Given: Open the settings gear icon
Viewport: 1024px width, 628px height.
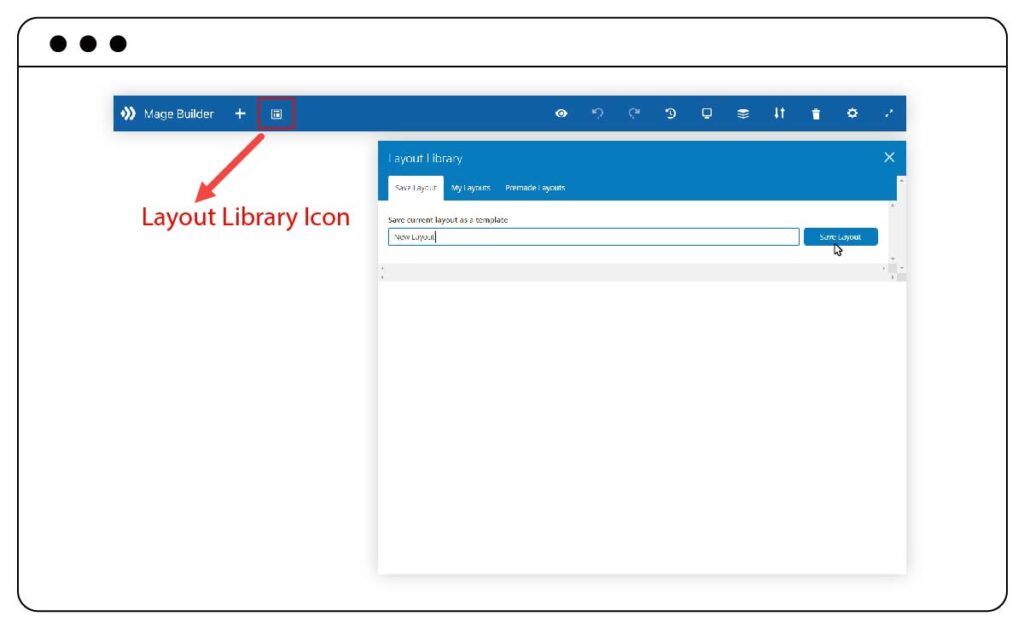Looking at the screenshot, I should (x=852, y=114).
